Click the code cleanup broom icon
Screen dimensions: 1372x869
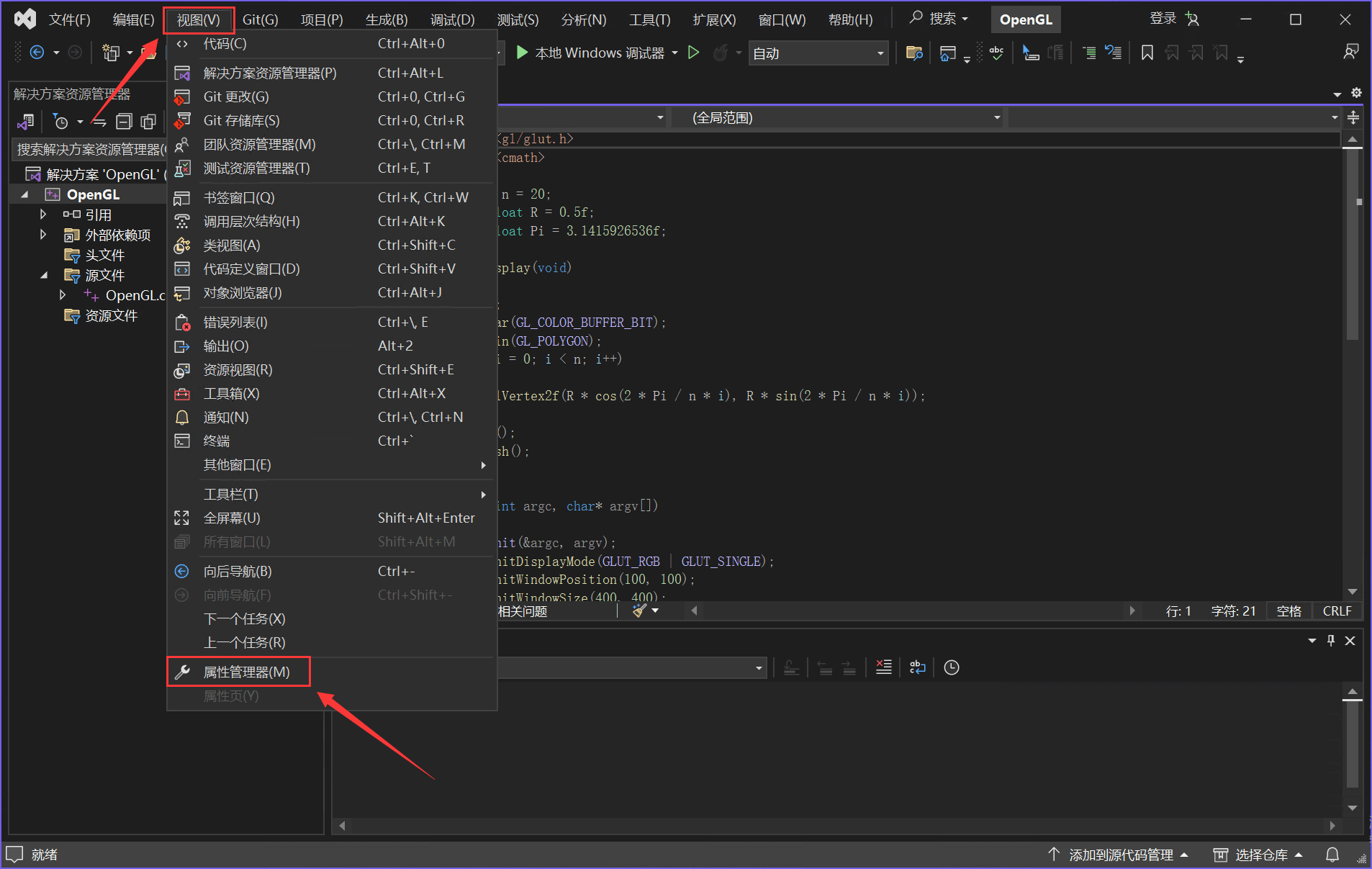tap(639, 611)
